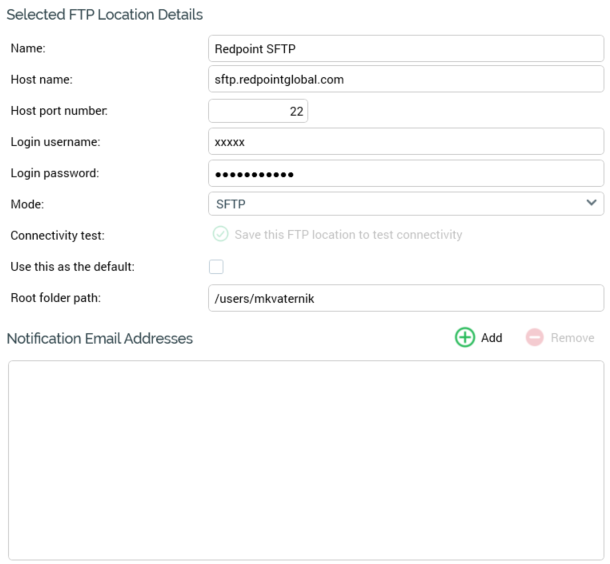Click the 'Add' text button
The width and height of the screenshot is (610, 564).
491,338
